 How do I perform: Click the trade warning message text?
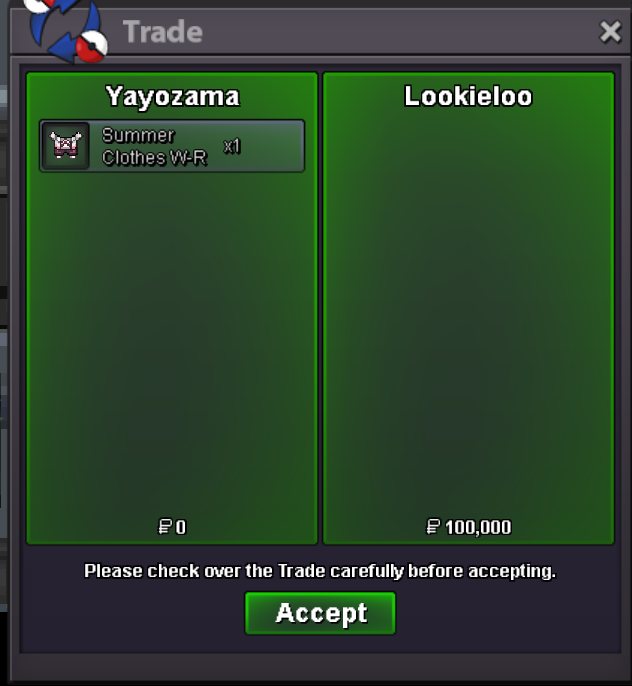point(320,571)
